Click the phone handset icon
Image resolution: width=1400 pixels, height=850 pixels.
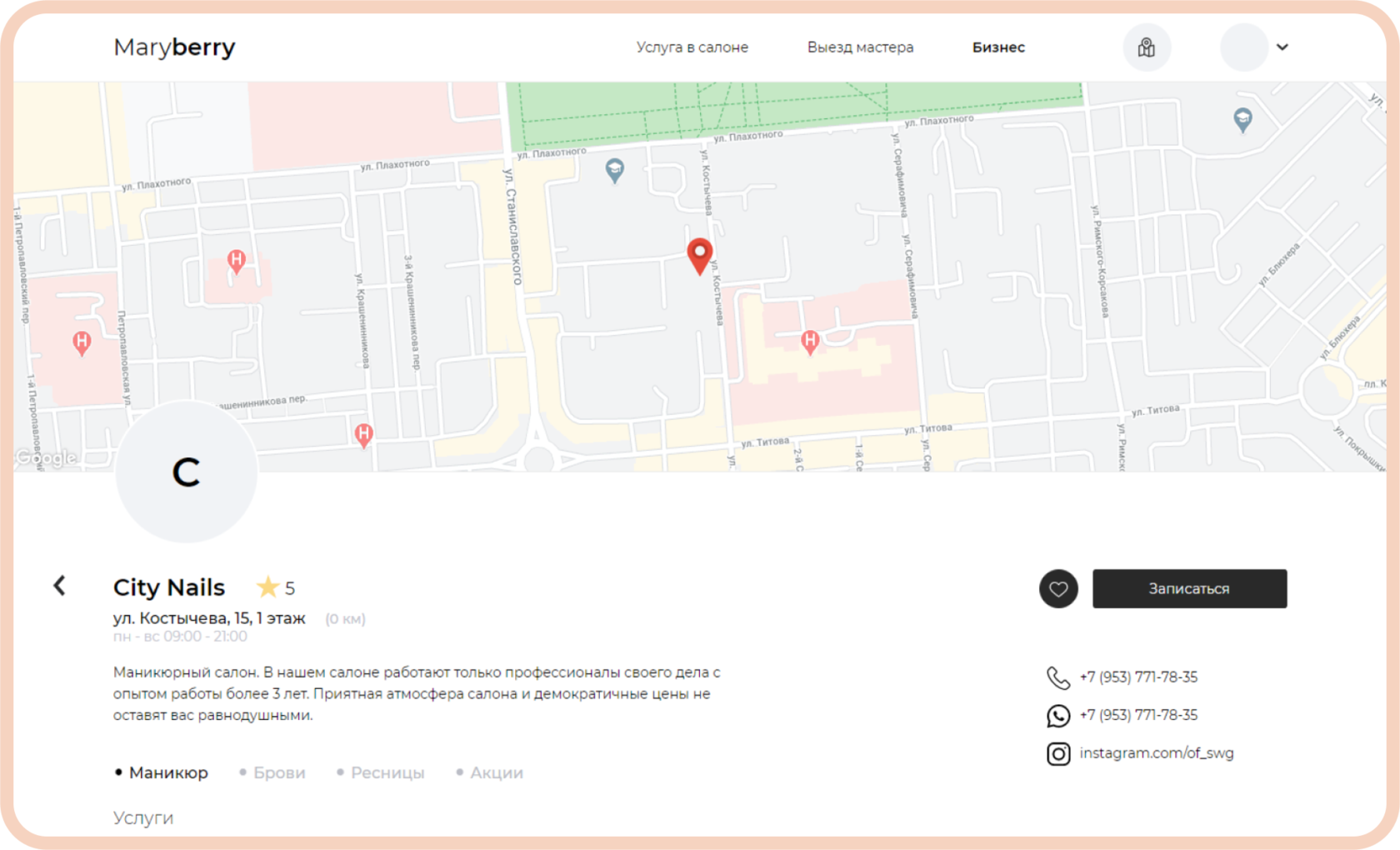pyautogui.click(x=1058, y=677)
